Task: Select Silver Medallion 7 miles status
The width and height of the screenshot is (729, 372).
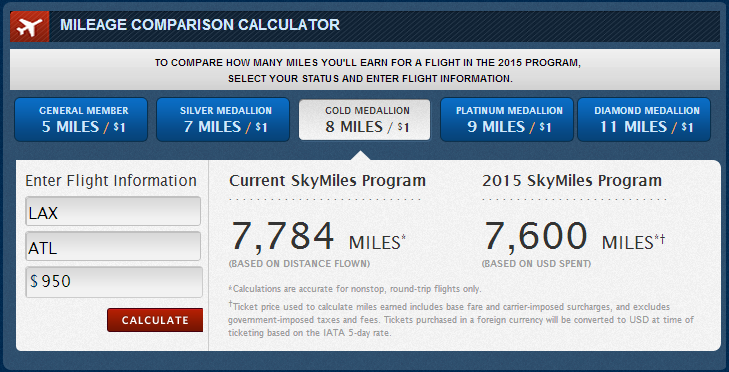Action: click(x=223, y=120)
